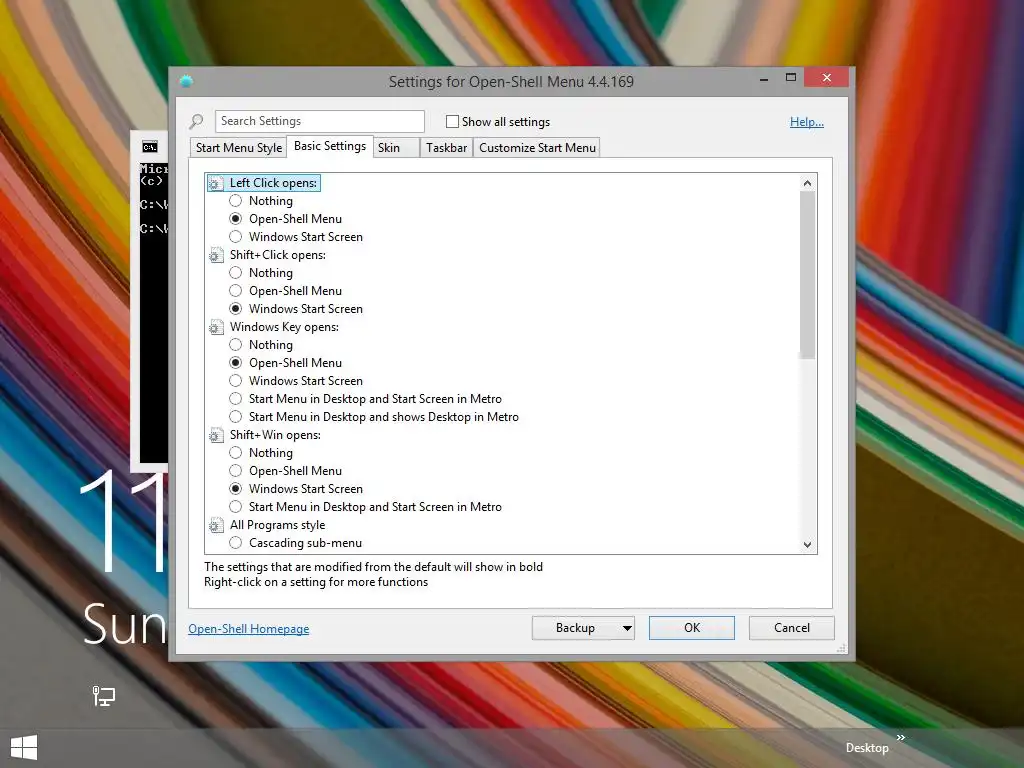Switch to the Basic Settings tab

coord(330,146)
